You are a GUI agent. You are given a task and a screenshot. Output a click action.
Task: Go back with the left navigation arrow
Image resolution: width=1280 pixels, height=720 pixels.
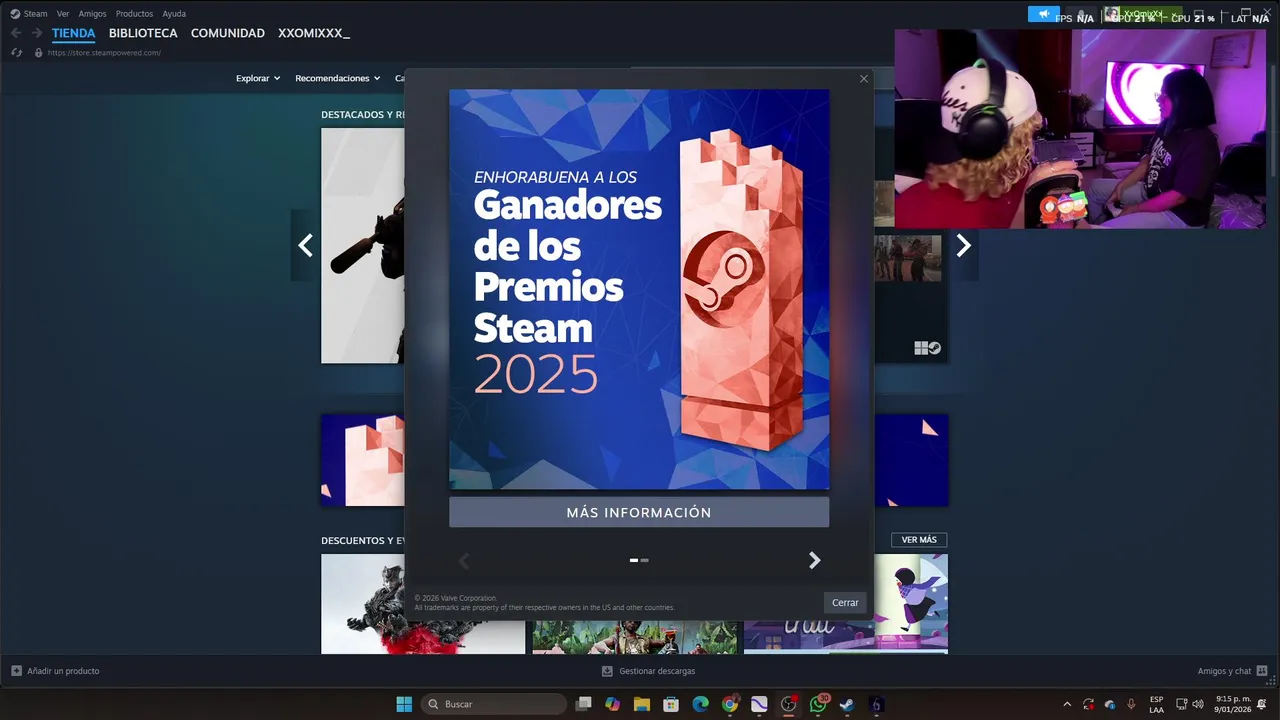(16, 33)
